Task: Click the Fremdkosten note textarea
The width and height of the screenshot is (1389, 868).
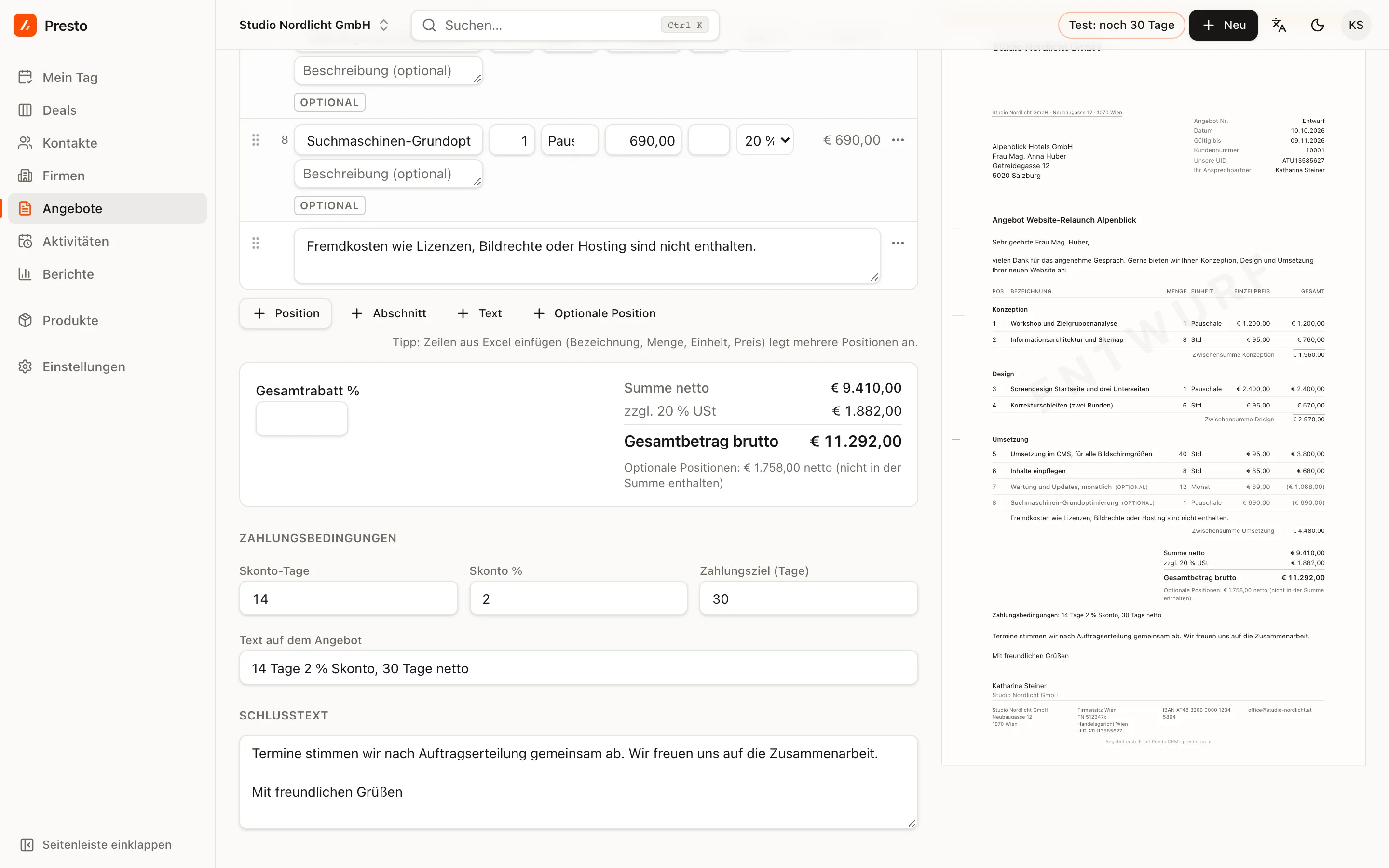Action: point(587,256)
